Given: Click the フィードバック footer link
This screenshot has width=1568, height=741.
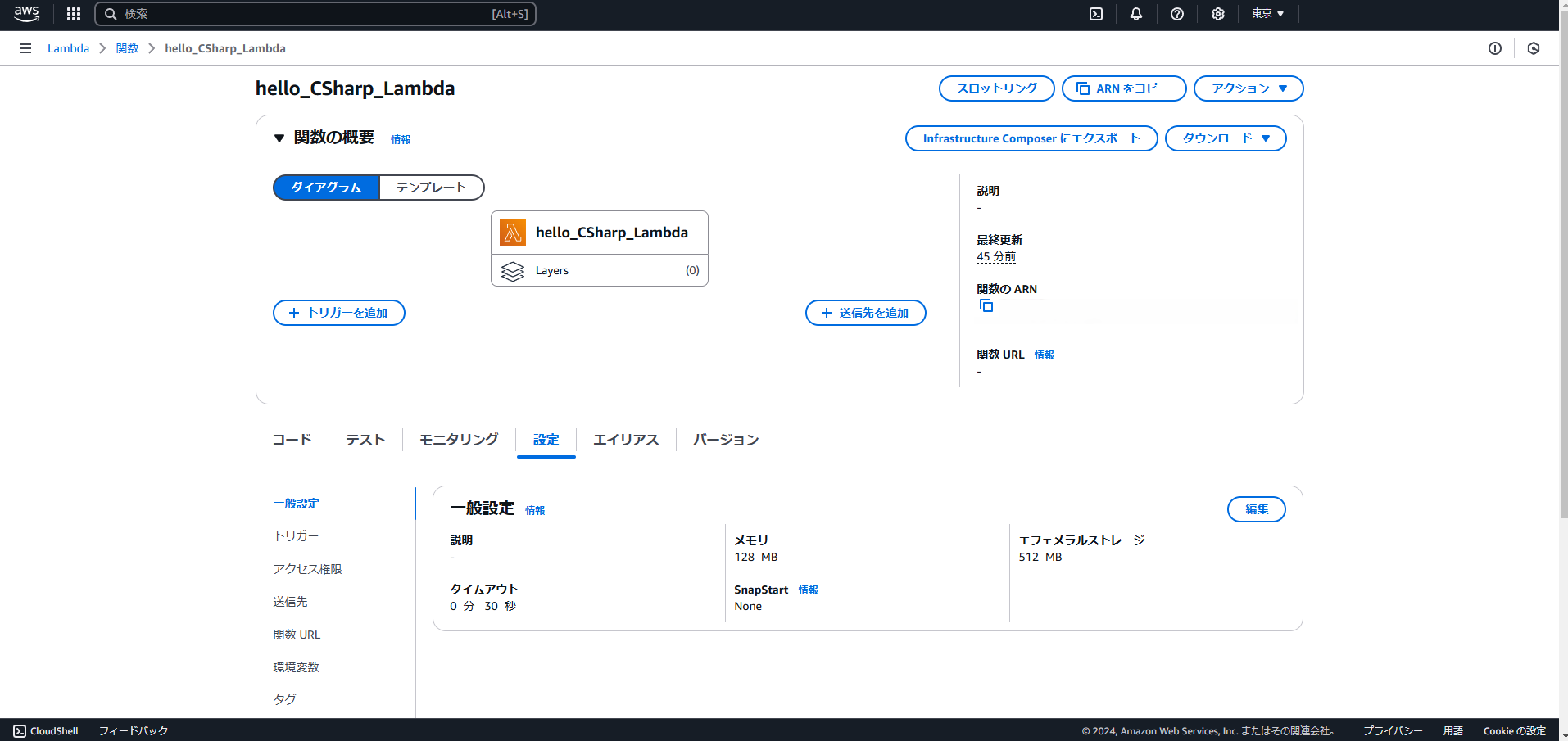Looking at the screenshot, I should tap(134, 731).
